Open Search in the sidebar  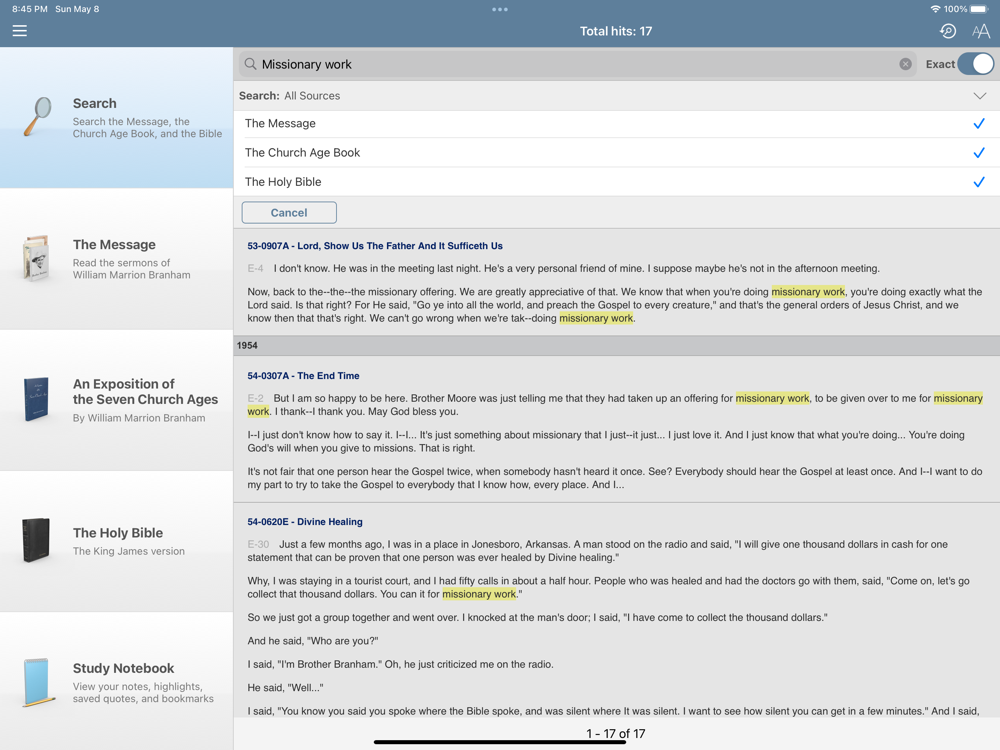(117, 117)
